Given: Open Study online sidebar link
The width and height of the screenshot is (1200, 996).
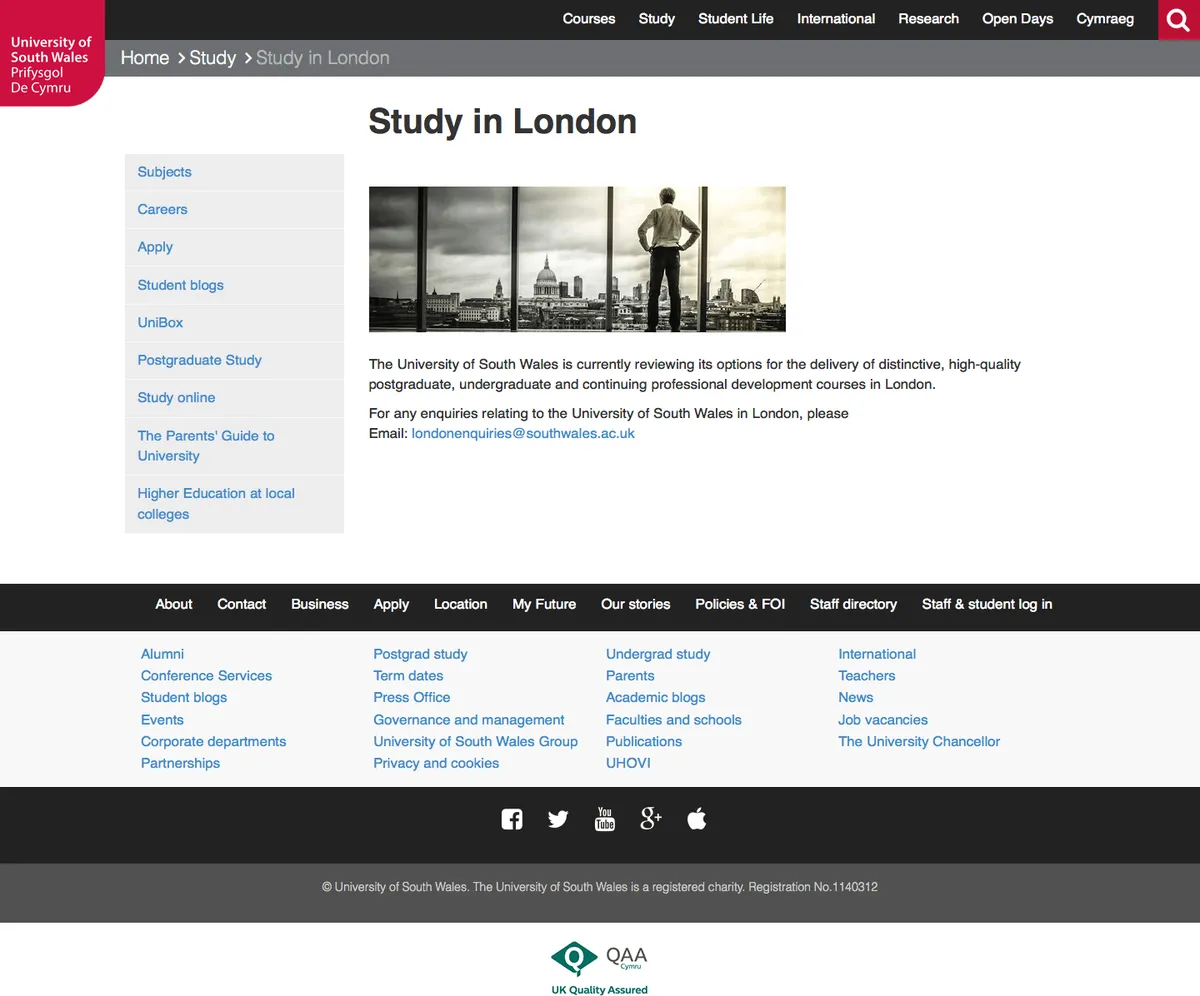Looking at the screenshot, I should pos(234,398).
